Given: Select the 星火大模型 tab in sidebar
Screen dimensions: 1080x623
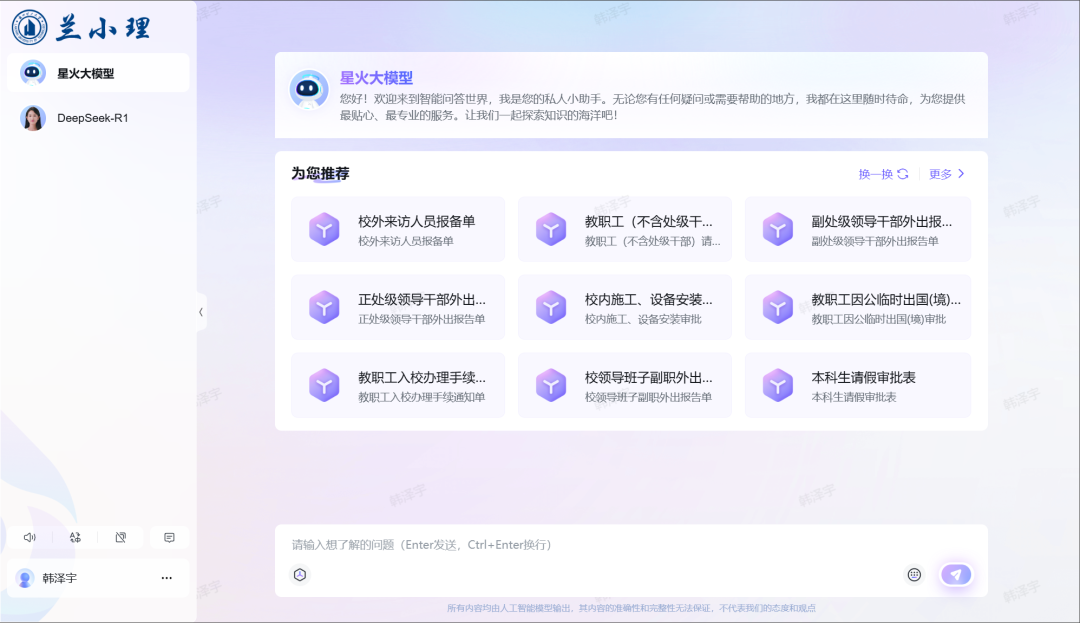Looking at the screenshot, I should pyautogui.click(x=97, y=72).
